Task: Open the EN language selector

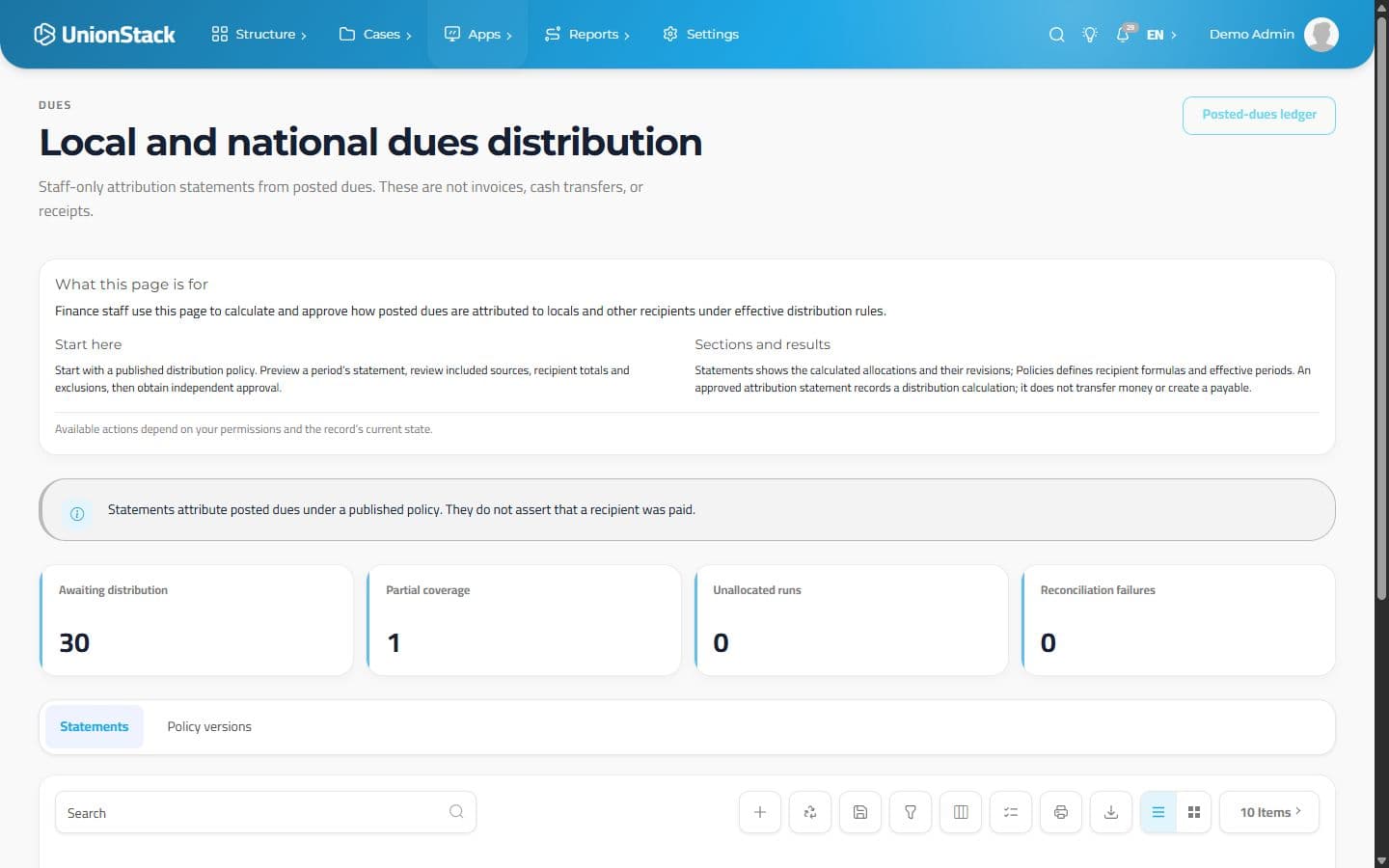Action: [x=1161, y=35]
